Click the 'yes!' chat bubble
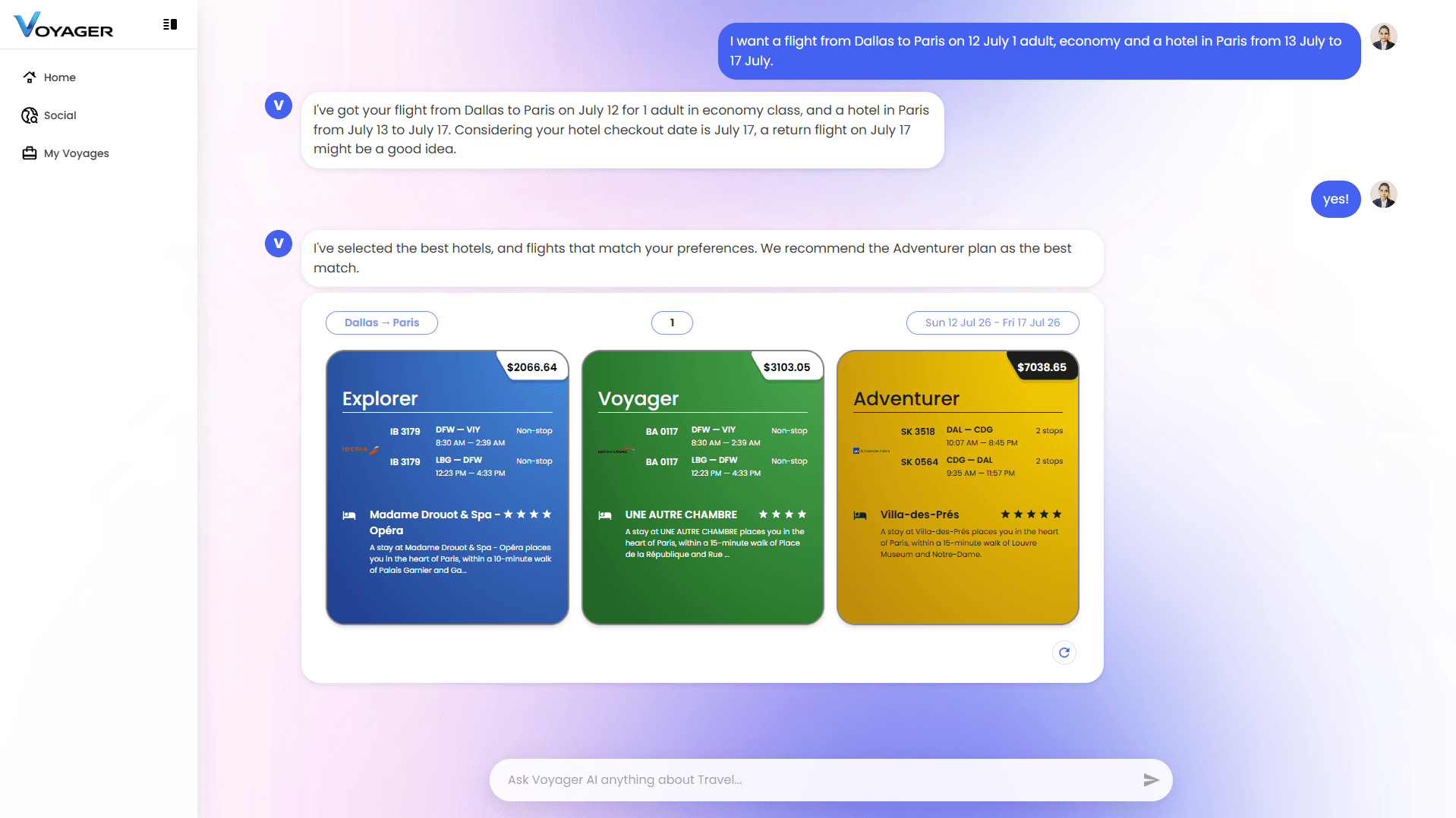The image size is (1456, 818). pos(1336,200)
